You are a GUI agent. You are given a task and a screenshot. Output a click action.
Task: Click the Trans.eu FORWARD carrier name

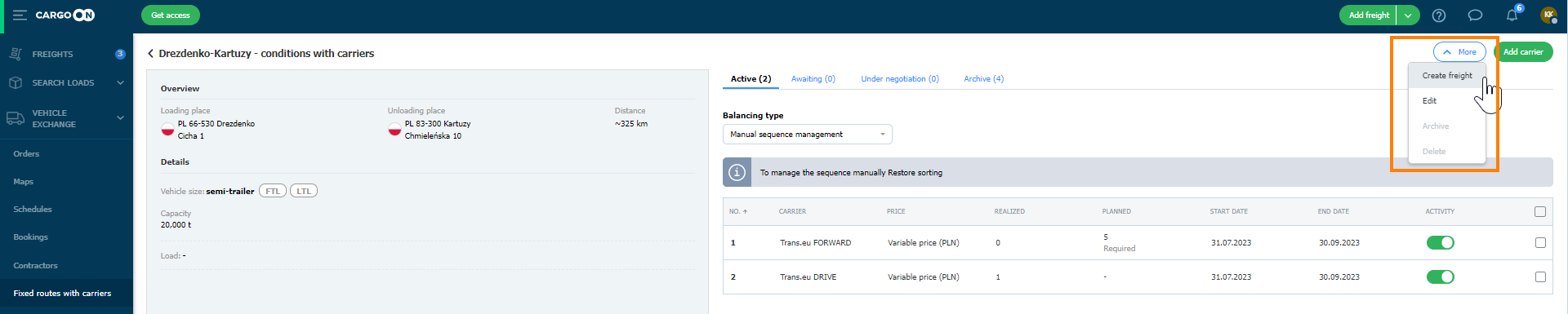tap(815, 243)
